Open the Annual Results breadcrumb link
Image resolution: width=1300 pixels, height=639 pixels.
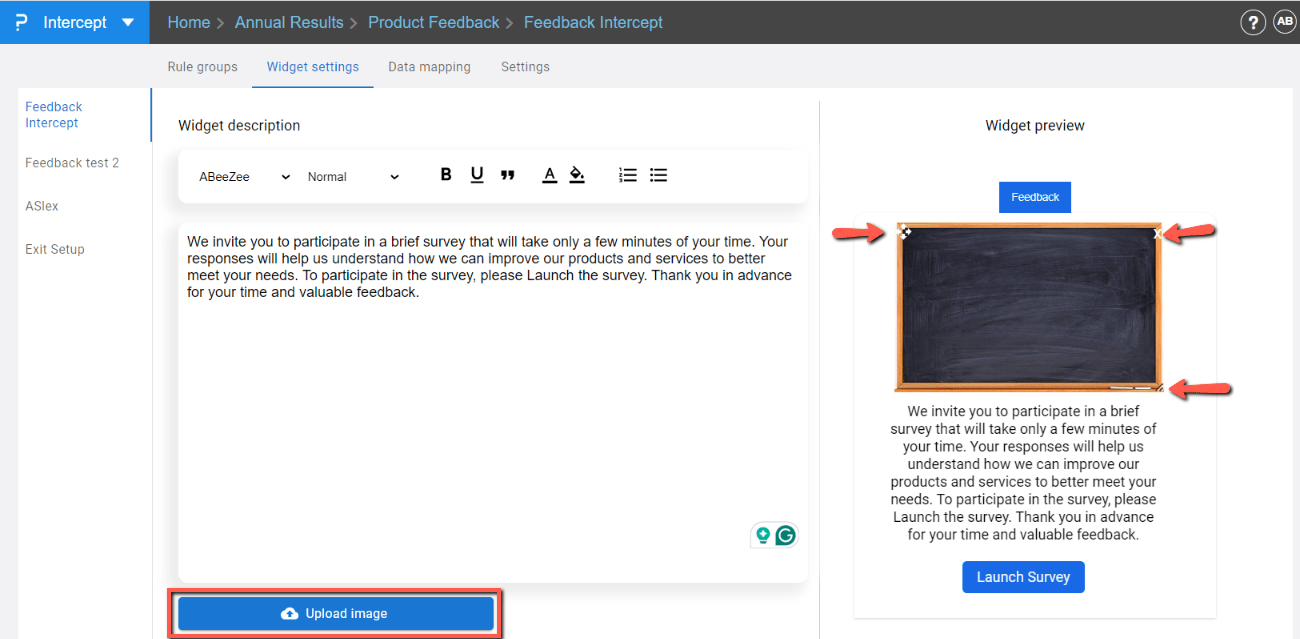tap(289, 21)
